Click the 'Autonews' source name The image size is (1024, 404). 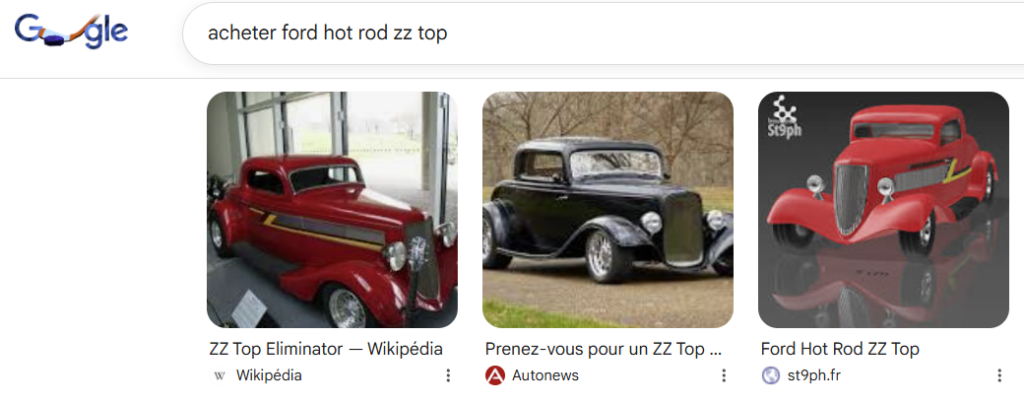pyautogui.click(x=545, y=376)
